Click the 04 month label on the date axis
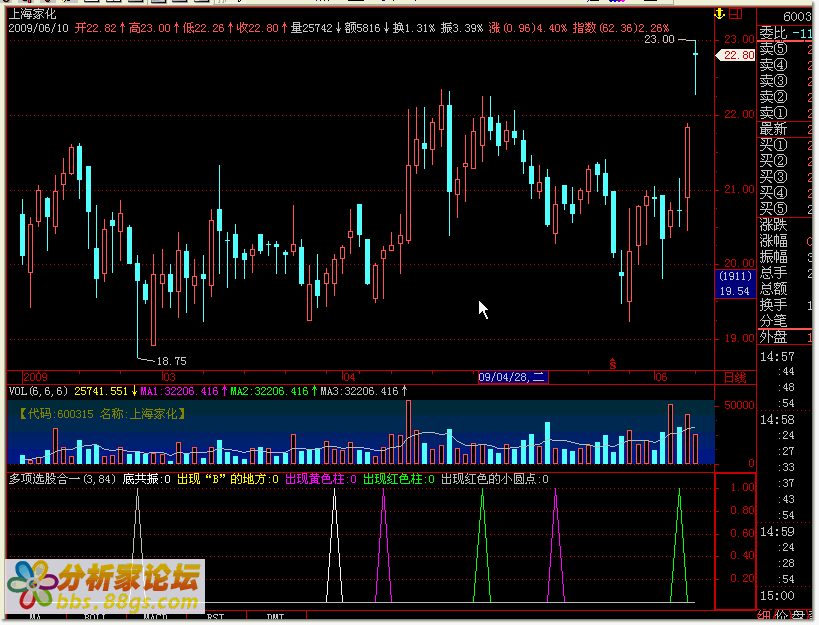The height and width of the screenshot is (625, 819). 349,377
